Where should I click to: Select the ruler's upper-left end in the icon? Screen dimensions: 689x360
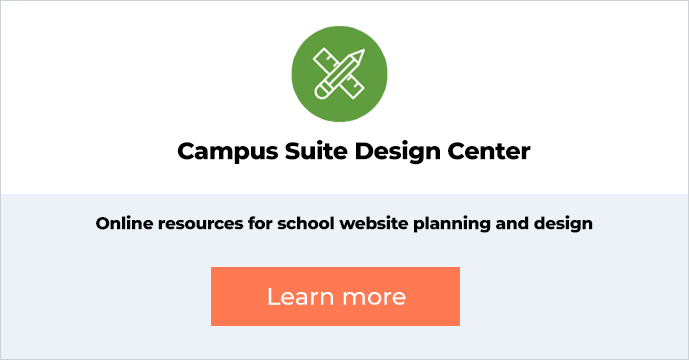point(323,58)
